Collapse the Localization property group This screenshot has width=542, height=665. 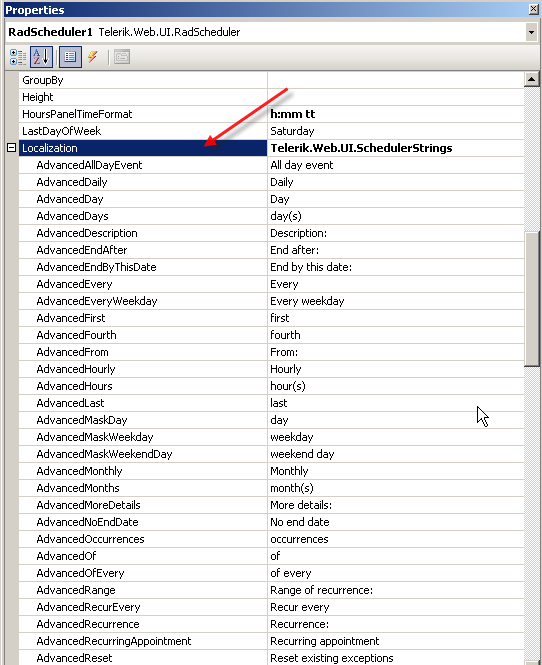click(11, 148)
